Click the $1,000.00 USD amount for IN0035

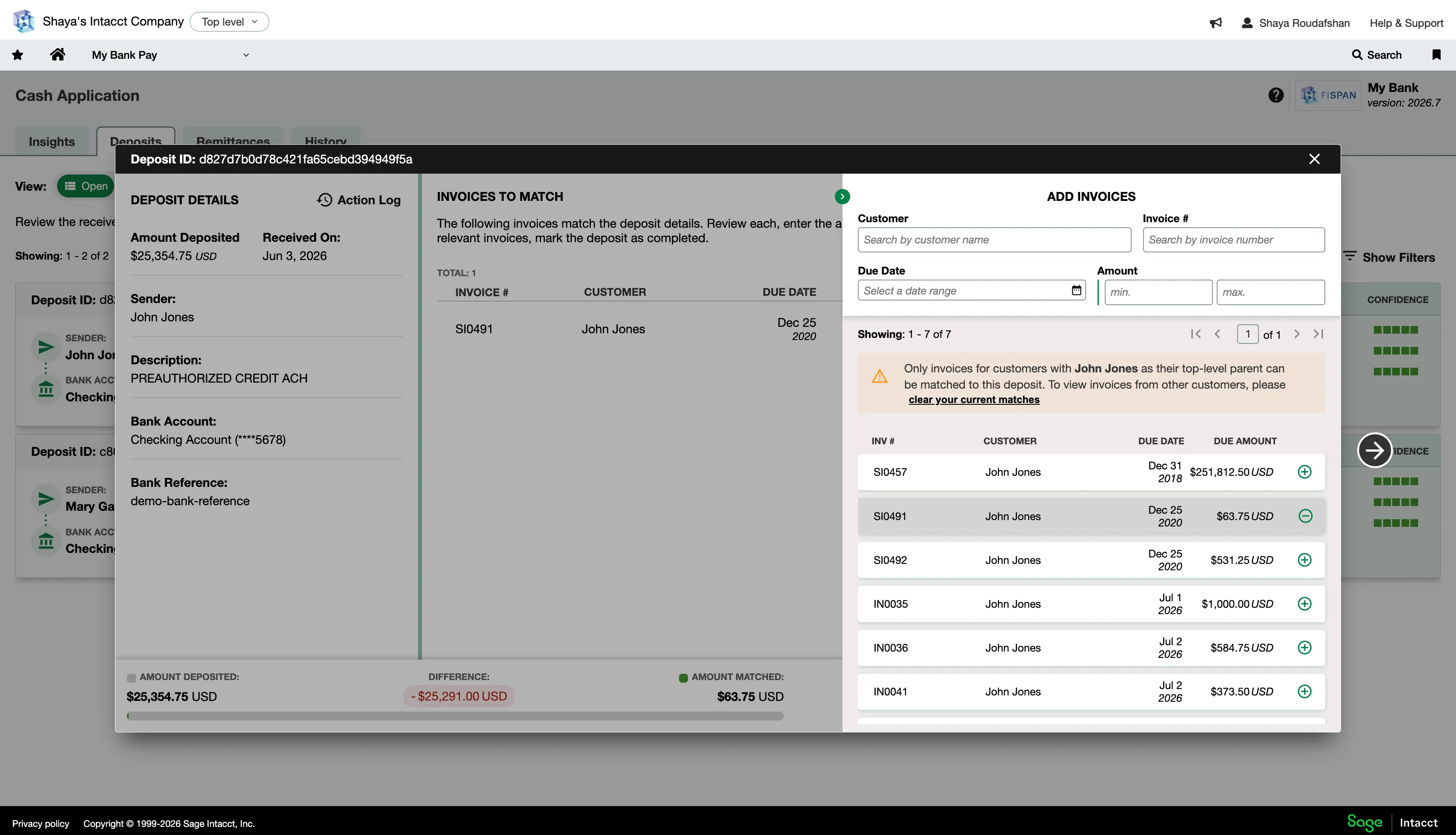[1238, 604]
